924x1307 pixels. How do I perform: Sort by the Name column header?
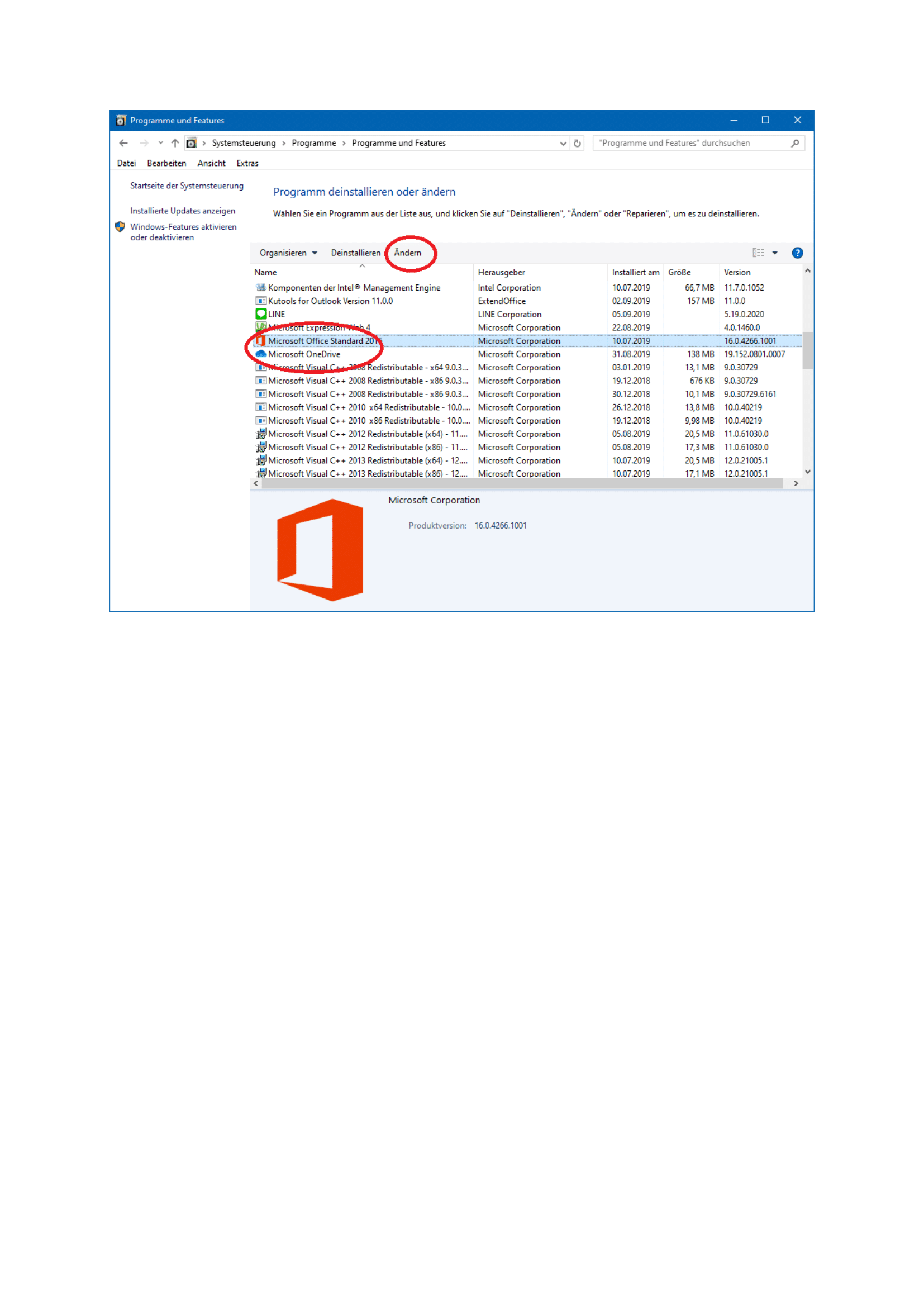click(x=361, y=272)
